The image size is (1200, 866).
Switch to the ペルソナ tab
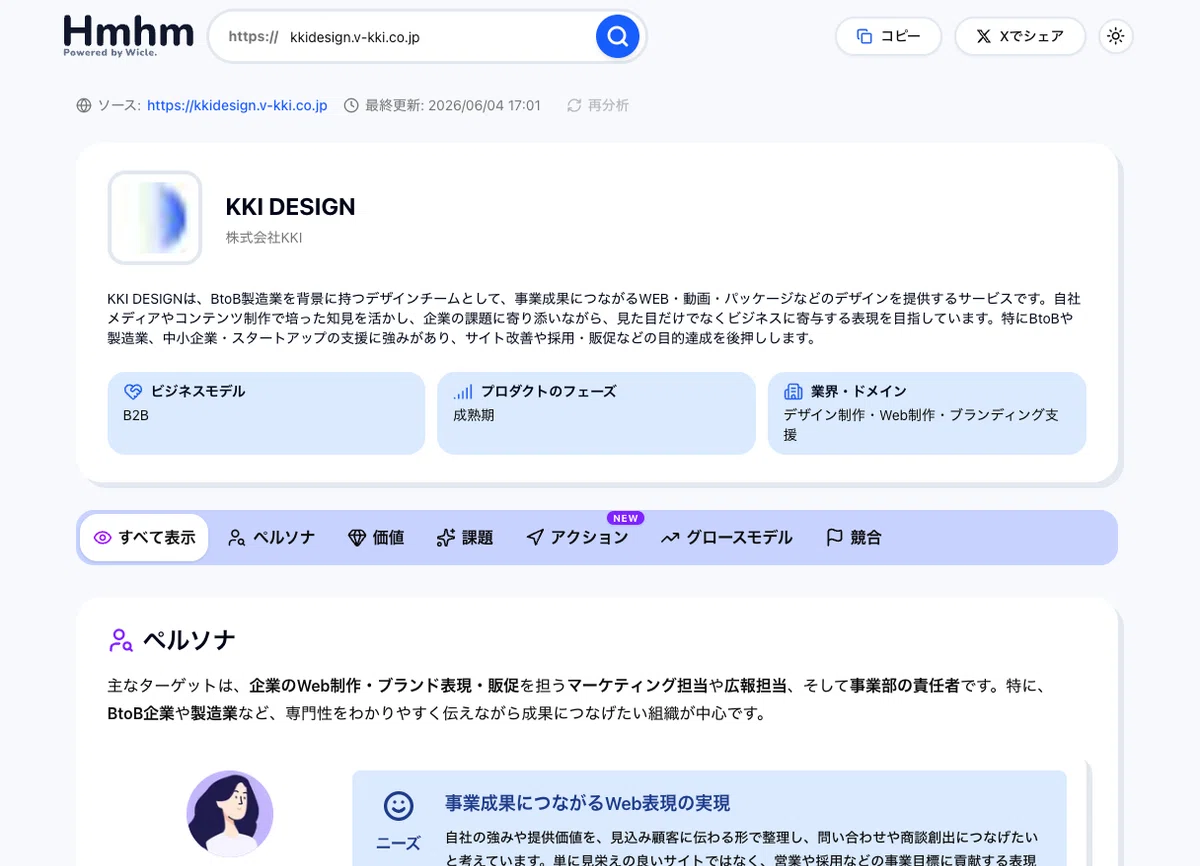(271, 538)
